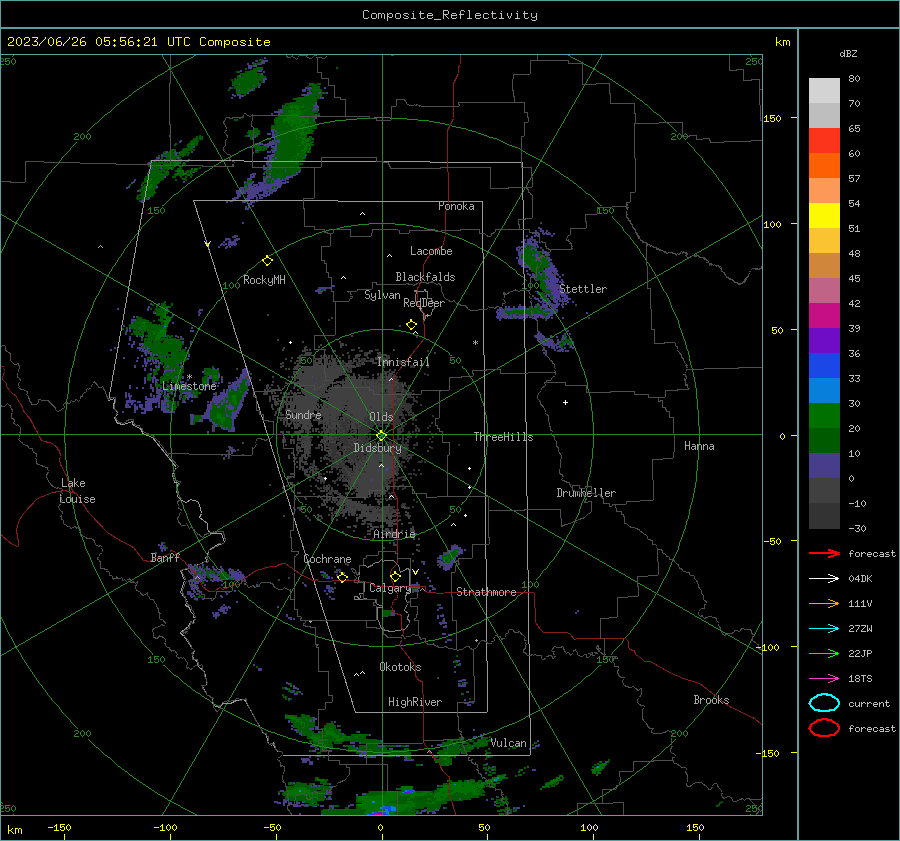This screenshot has width=900, height=841.
Task: Click yellow diamond marker near RockyMH
Action: [267, 261]
